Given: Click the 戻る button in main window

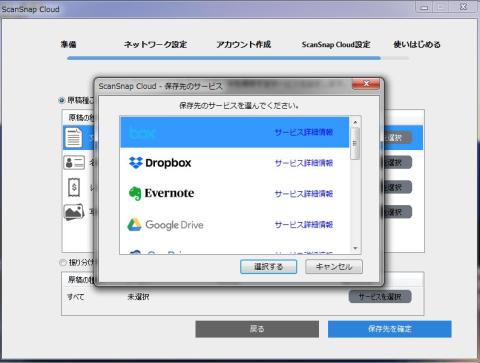Looking at the screenshot, I should click(257, 329).
